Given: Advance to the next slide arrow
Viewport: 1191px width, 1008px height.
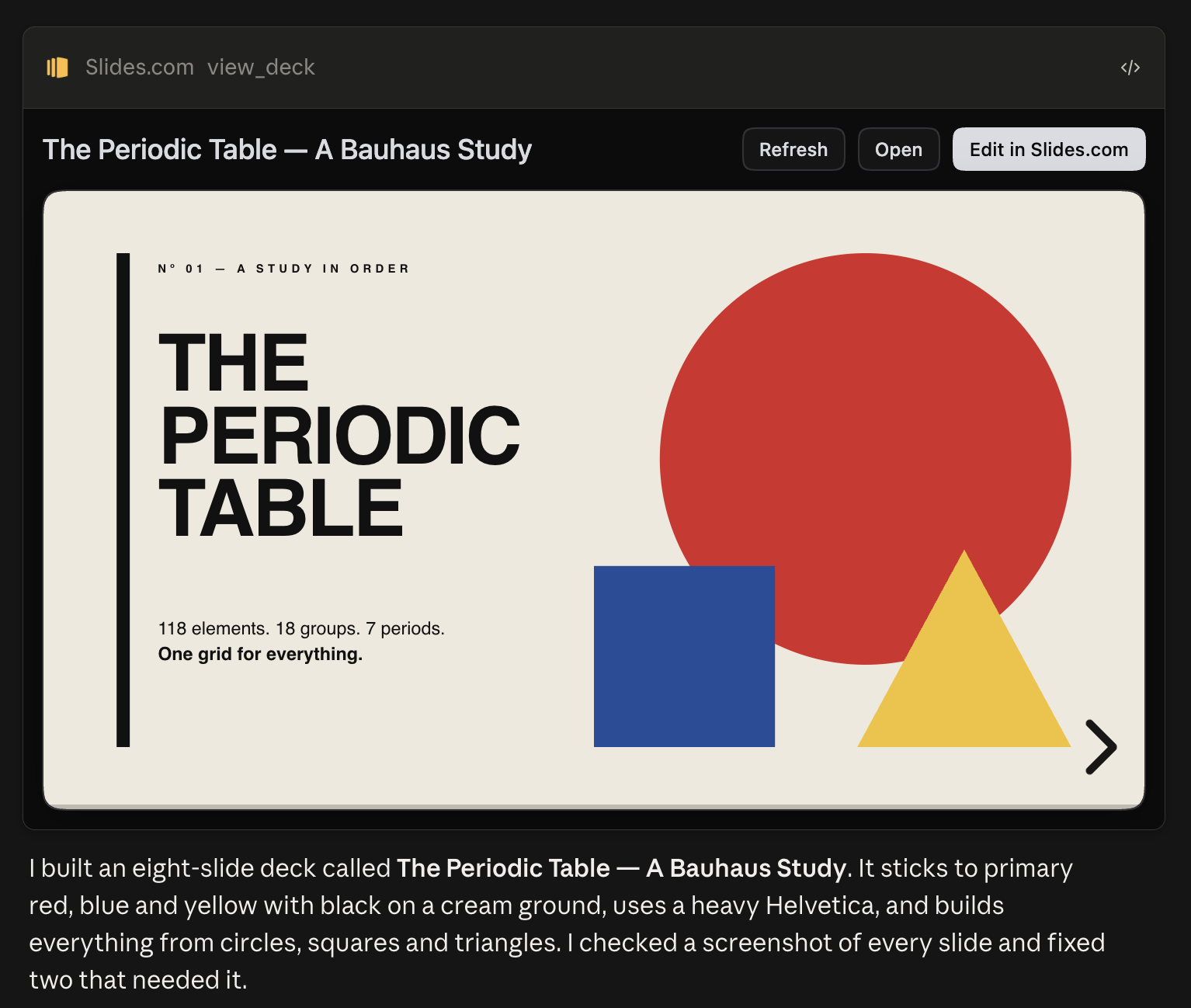Looking at the screenshot, I should tap(1100, 747).
